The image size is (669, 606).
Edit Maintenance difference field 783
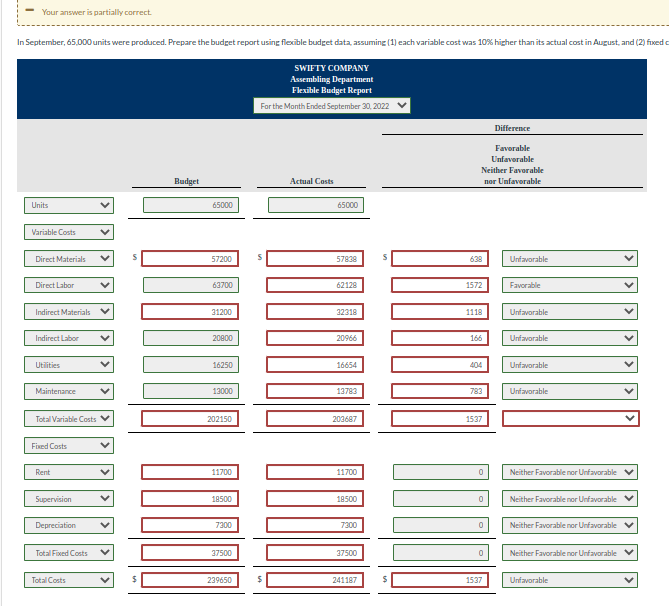coord(440,391)
